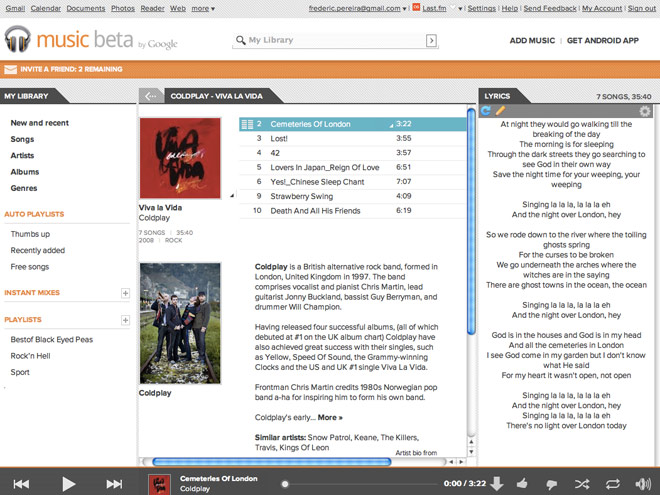This screenshot has width=660, height=495.
Task: Give the song a thumbs up
Action: [522, 483]
